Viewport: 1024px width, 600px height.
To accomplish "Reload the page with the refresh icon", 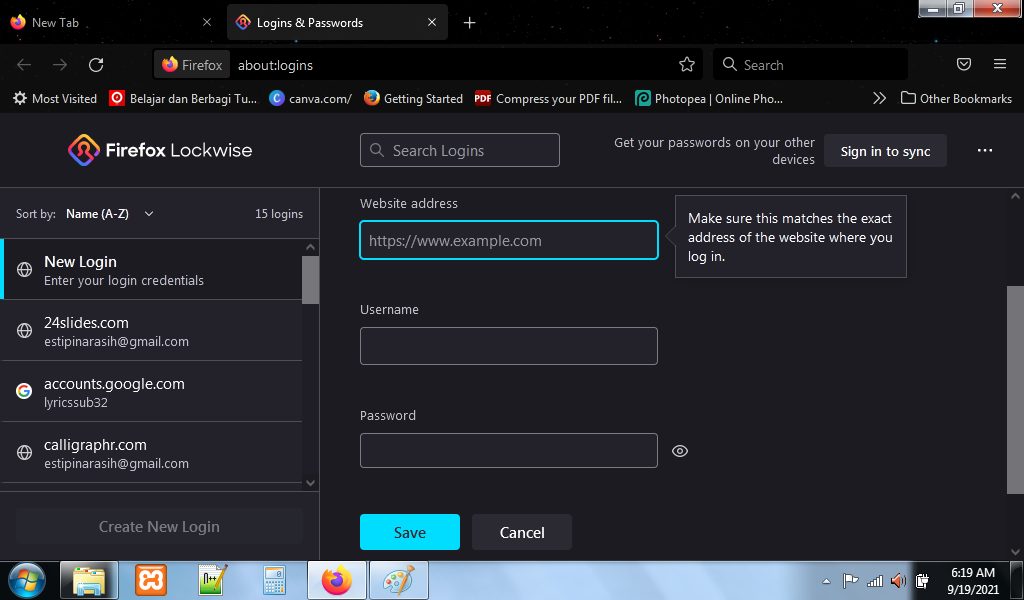I will click(x=96, y=65).
